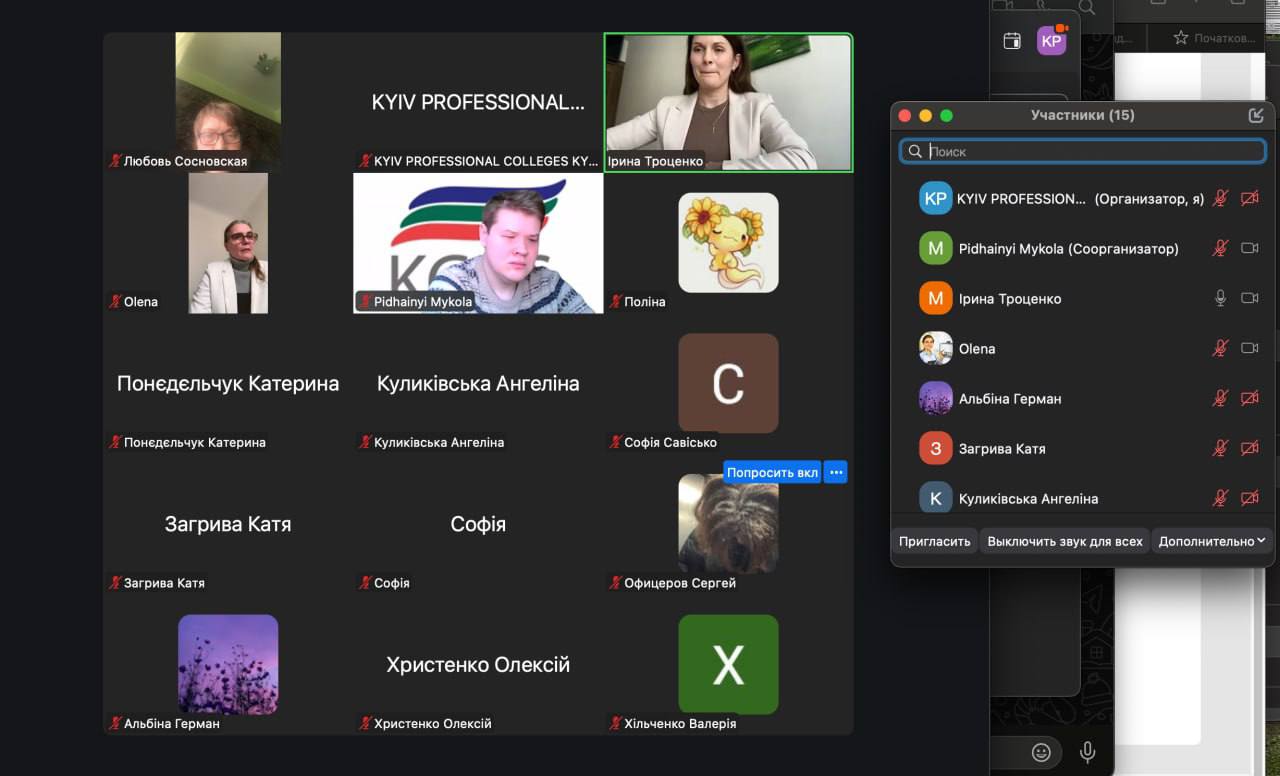Click the voice message microphone icon

[x=1088, y=752]
